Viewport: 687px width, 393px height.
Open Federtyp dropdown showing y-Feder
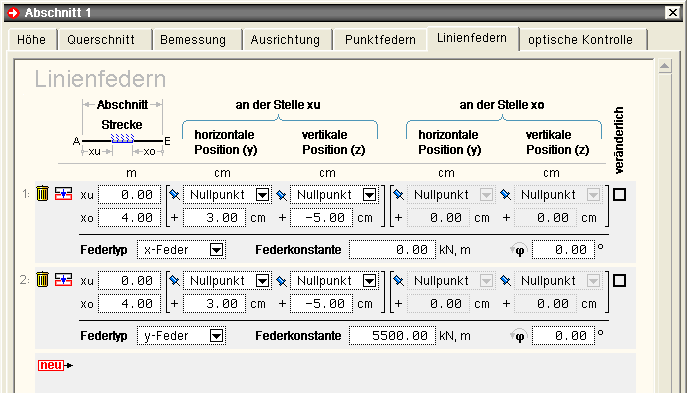(181, 336)
